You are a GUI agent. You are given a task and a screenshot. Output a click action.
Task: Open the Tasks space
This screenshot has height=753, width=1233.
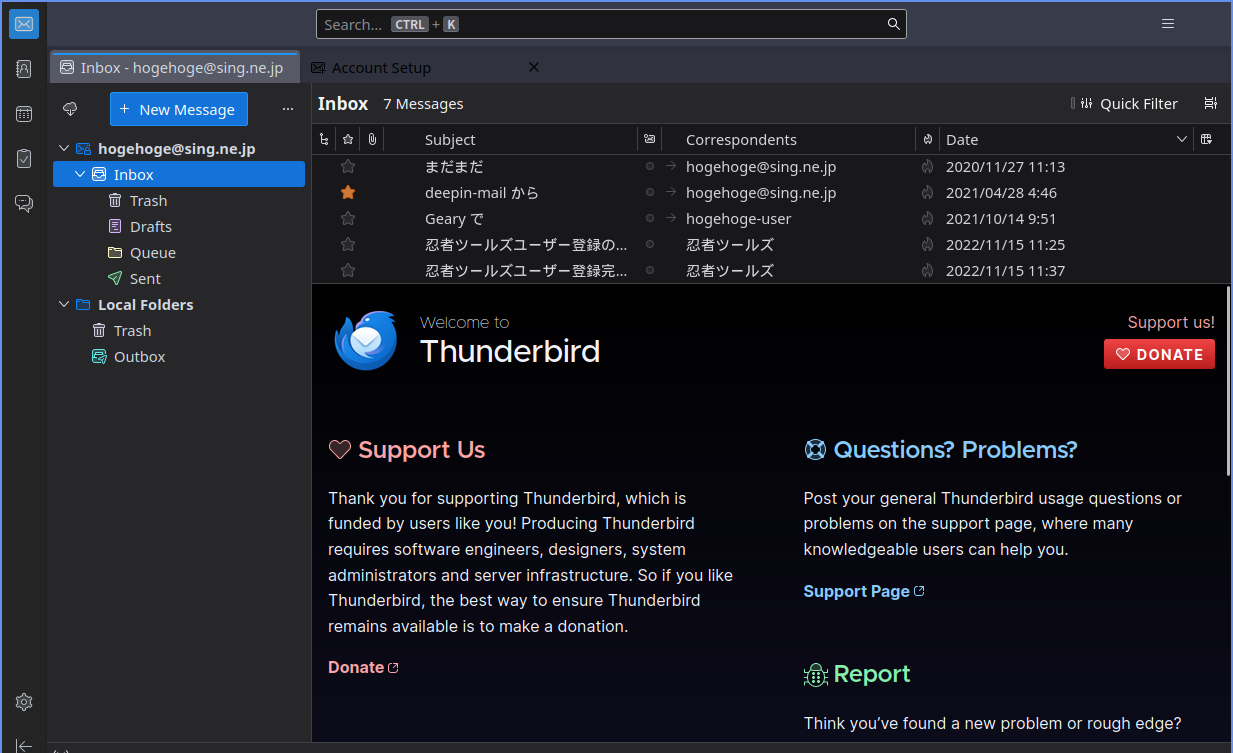[24, 159]
